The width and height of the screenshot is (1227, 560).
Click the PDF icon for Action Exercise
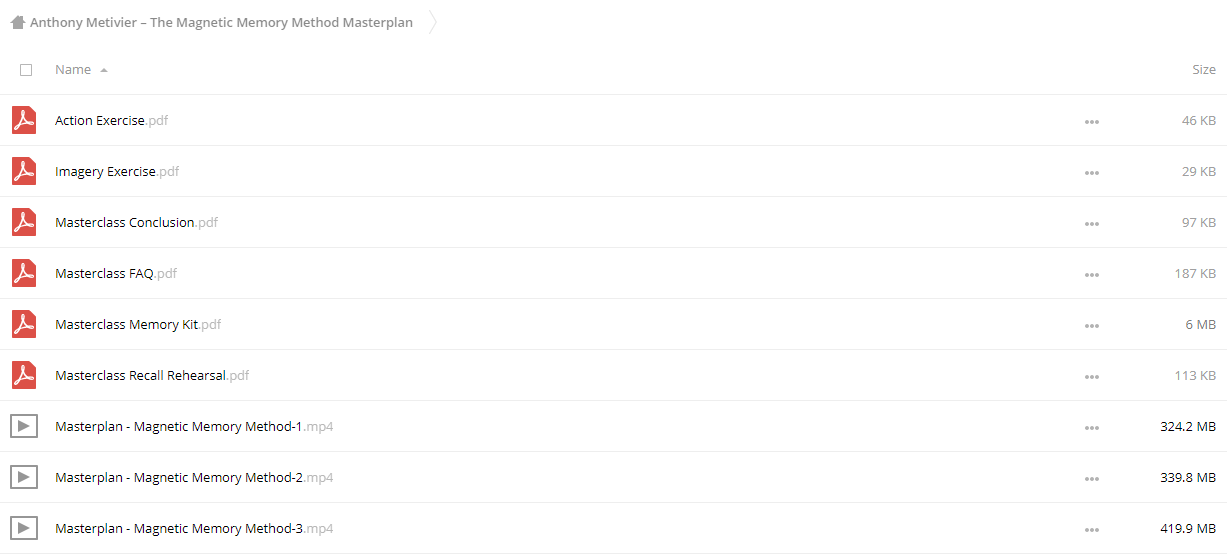click(x=24, y=120)
